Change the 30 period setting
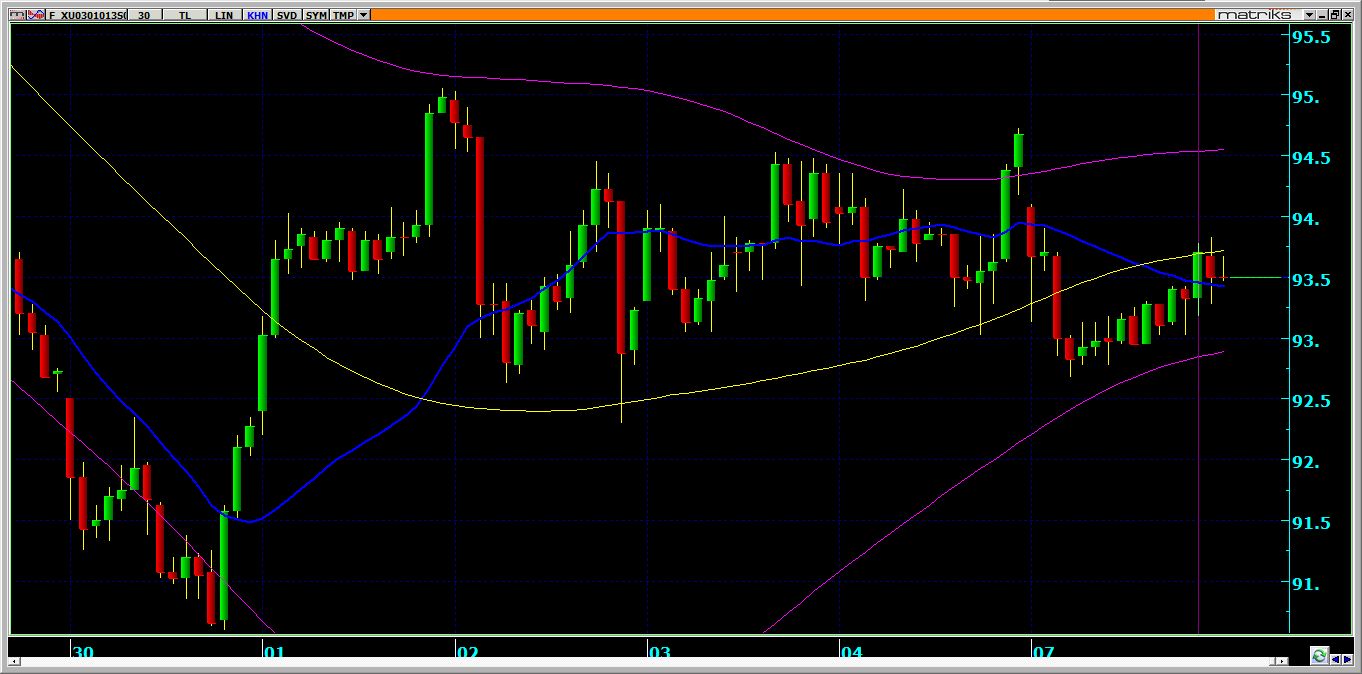1362x674 pixels. coord(145,15)
